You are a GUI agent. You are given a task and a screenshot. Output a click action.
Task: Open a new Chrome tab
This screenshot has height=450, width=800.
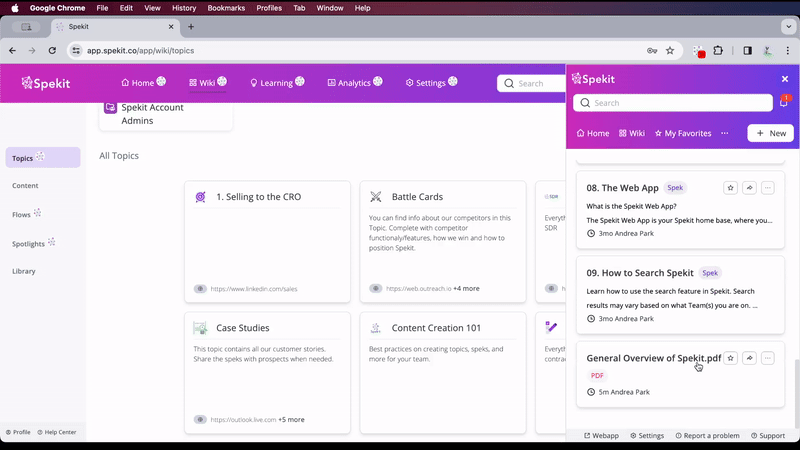pyautogui.click(x=191, y=27)
